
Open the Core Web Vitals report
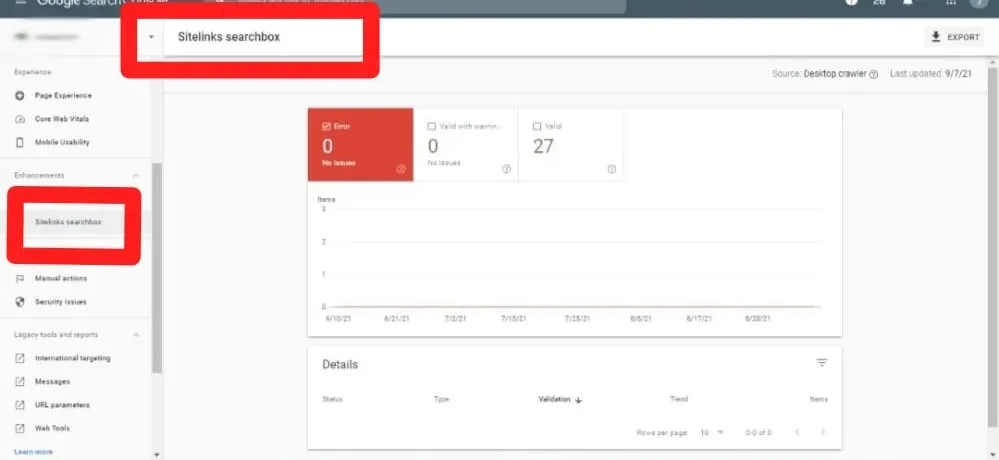coord(62,119)
